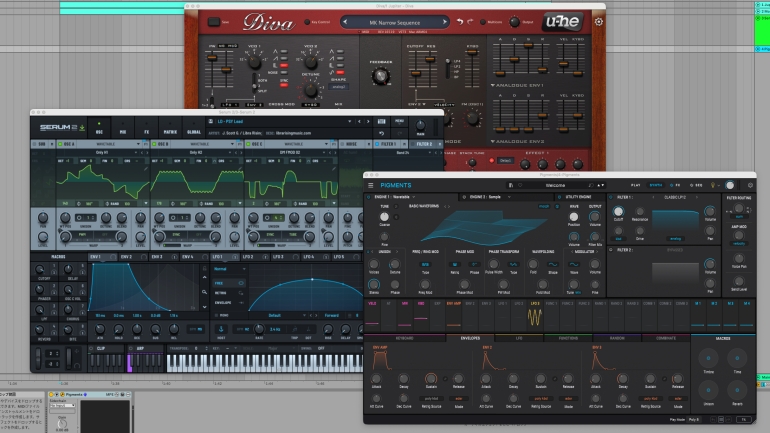Viewport: 770px width, 433px height.
Task: Toggle Serum OSC B power
Action: [154, 144]
